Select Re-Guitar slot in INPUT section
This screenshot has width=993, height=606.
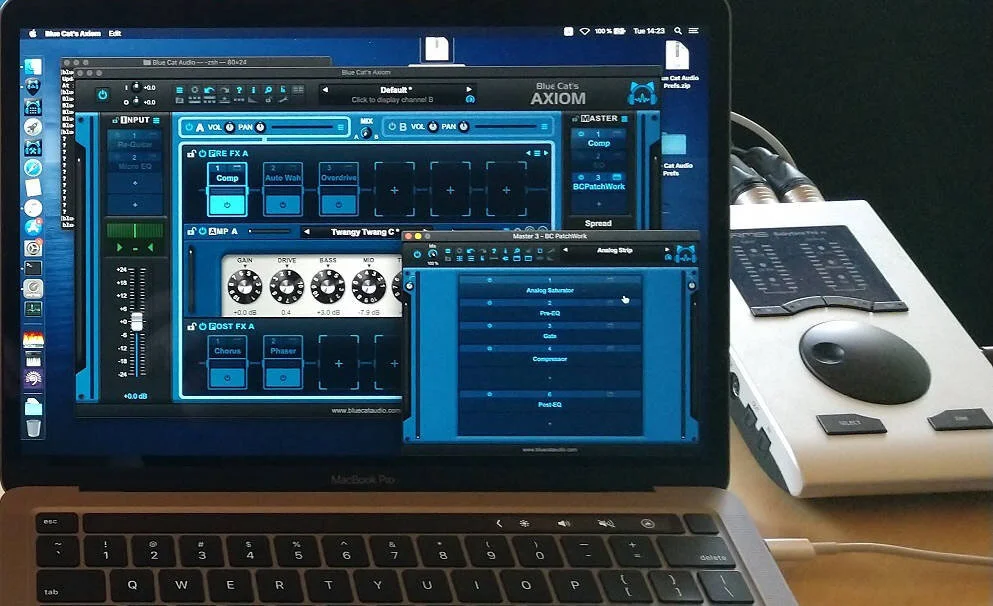point(134,141)
